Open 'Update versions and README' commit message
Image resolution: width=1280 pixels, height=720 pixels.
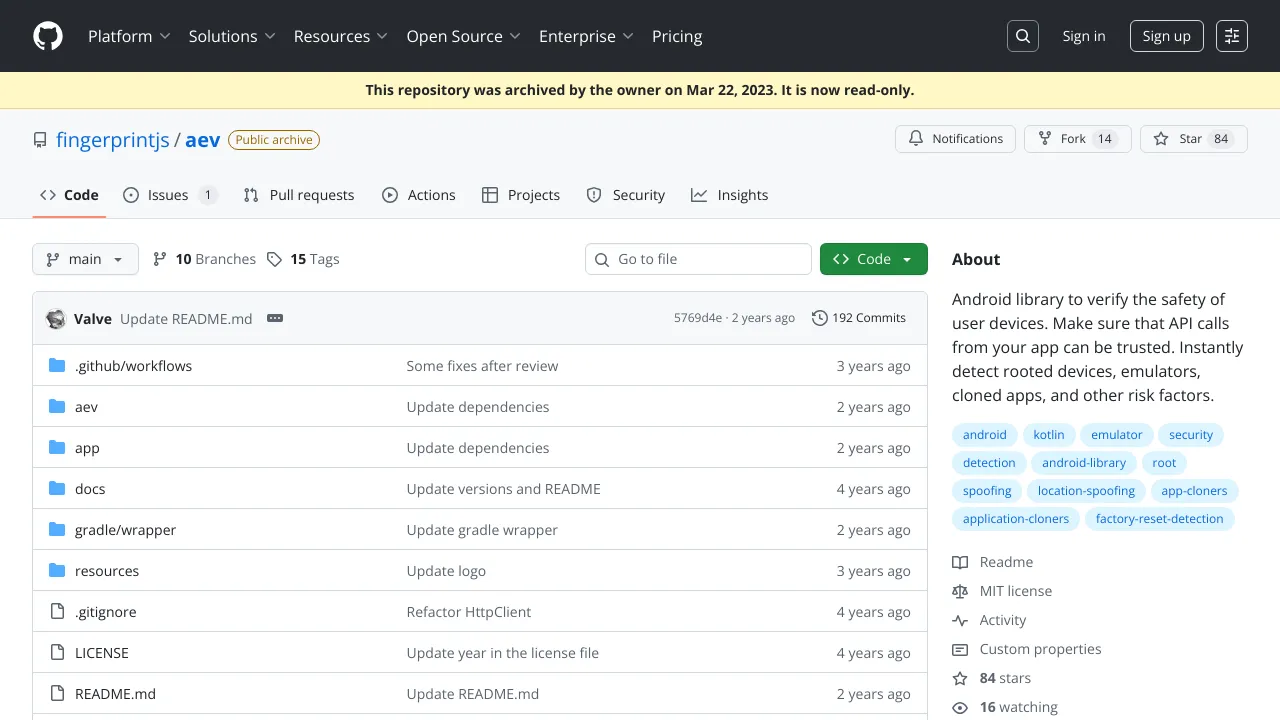tap(504, 489)
